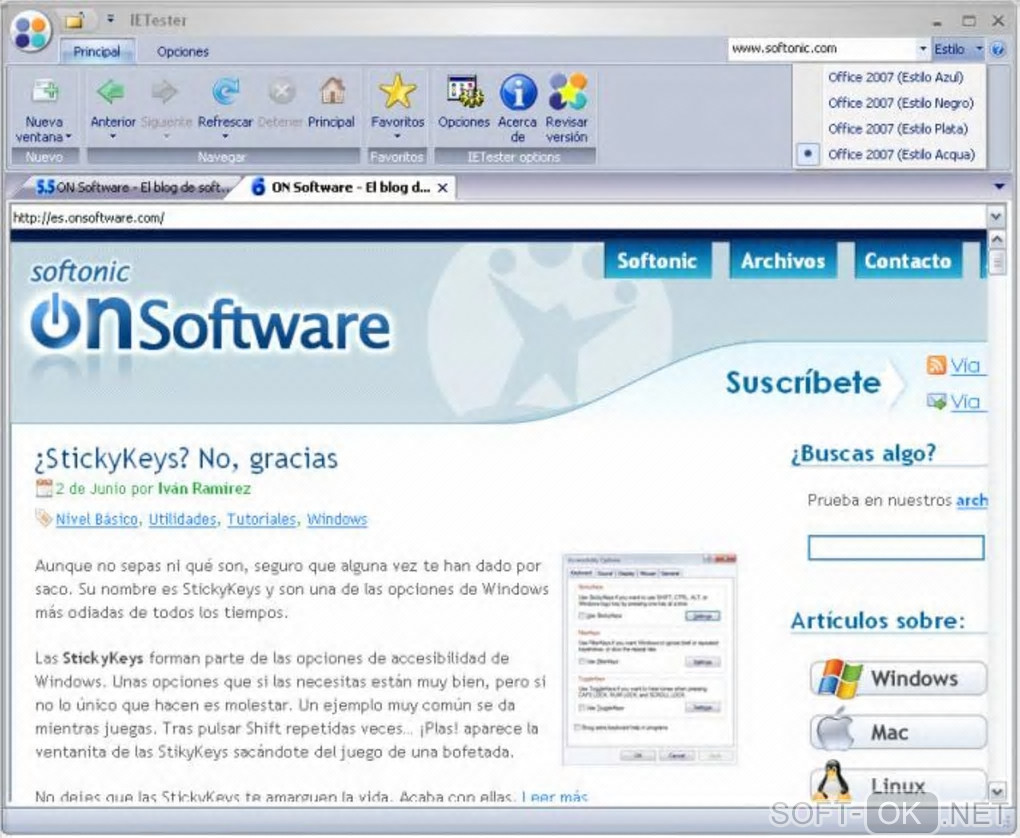Click the search box under ¿Buscas algo?
Viewport: 1020px width, 838px height.
896,548
